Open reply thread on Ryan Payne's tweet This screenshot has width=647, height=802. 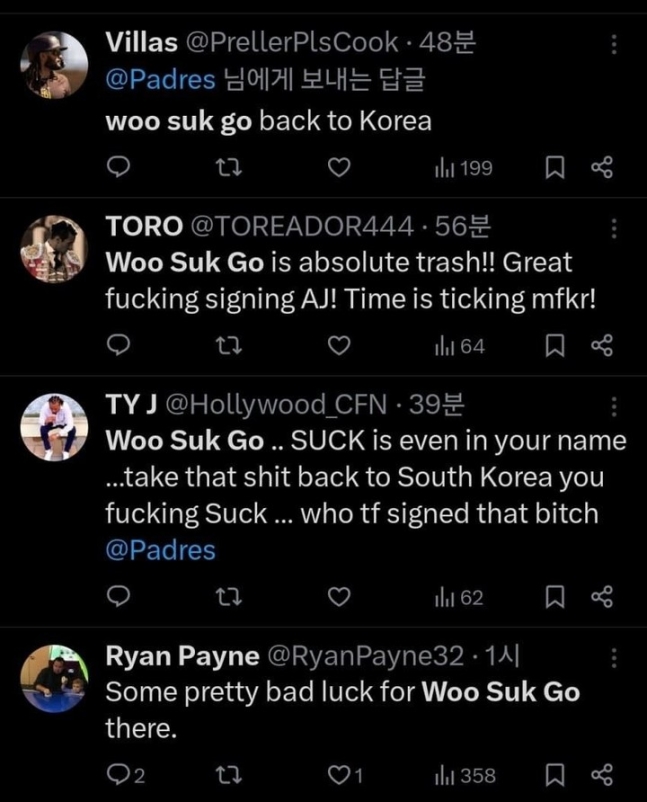(x=125, y=776)
